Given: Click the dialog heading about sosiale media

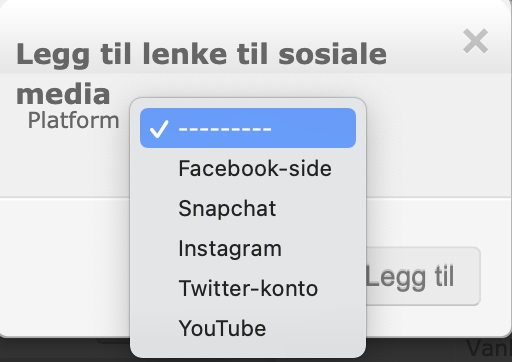Looking at the screenshot, I should click(x=201, y=74).
